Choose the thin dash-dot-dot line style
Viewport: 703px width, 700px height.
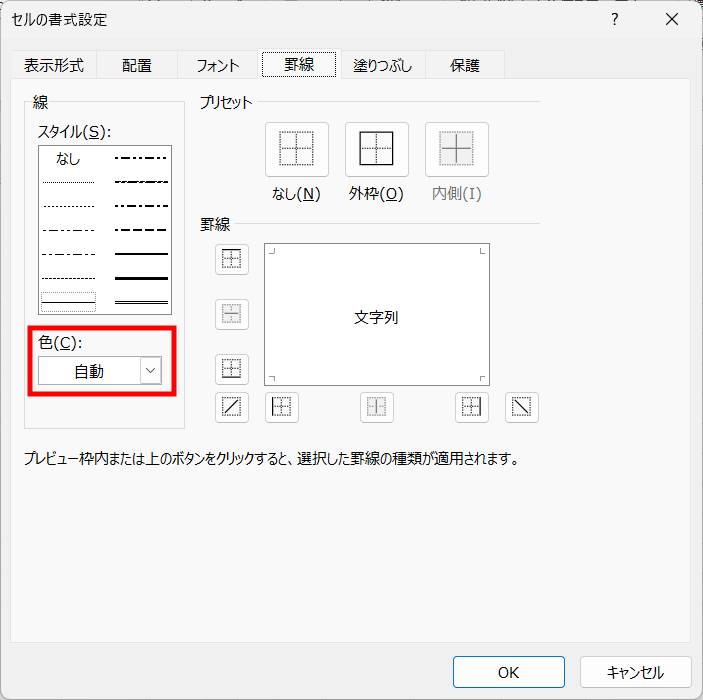[68, 230]
